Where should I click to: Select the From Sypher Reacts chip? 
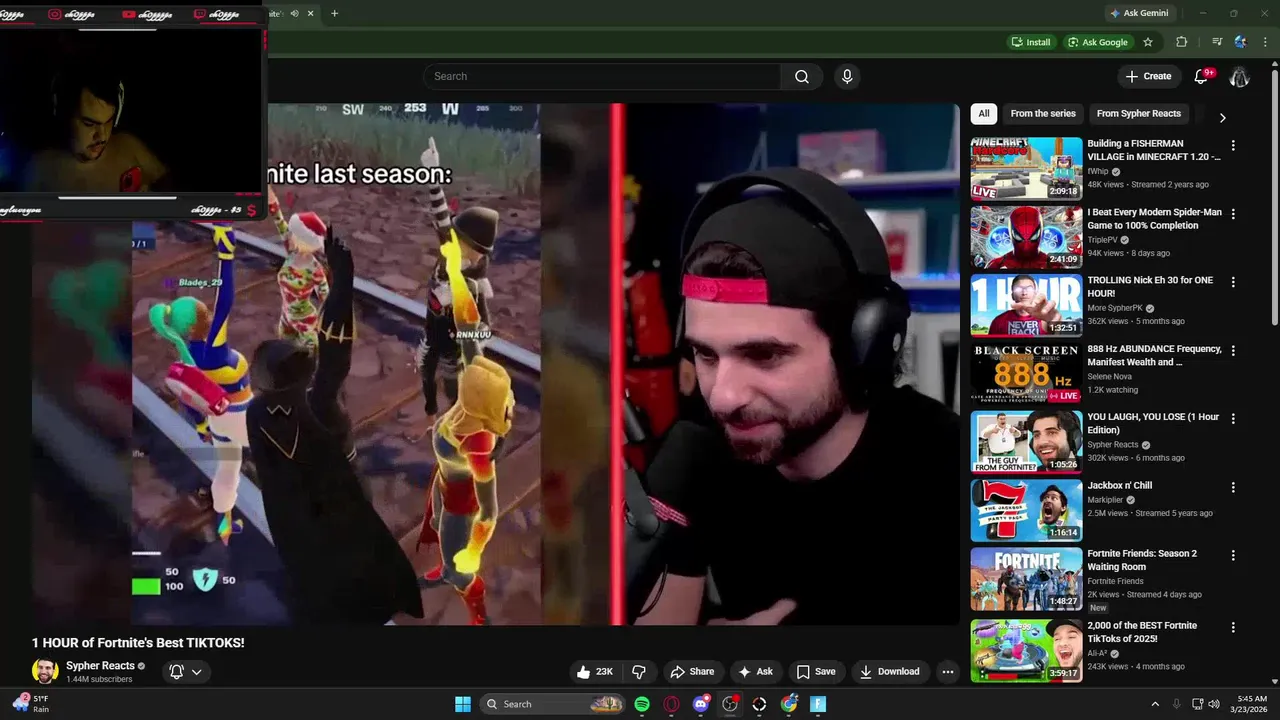[1138, 114]
